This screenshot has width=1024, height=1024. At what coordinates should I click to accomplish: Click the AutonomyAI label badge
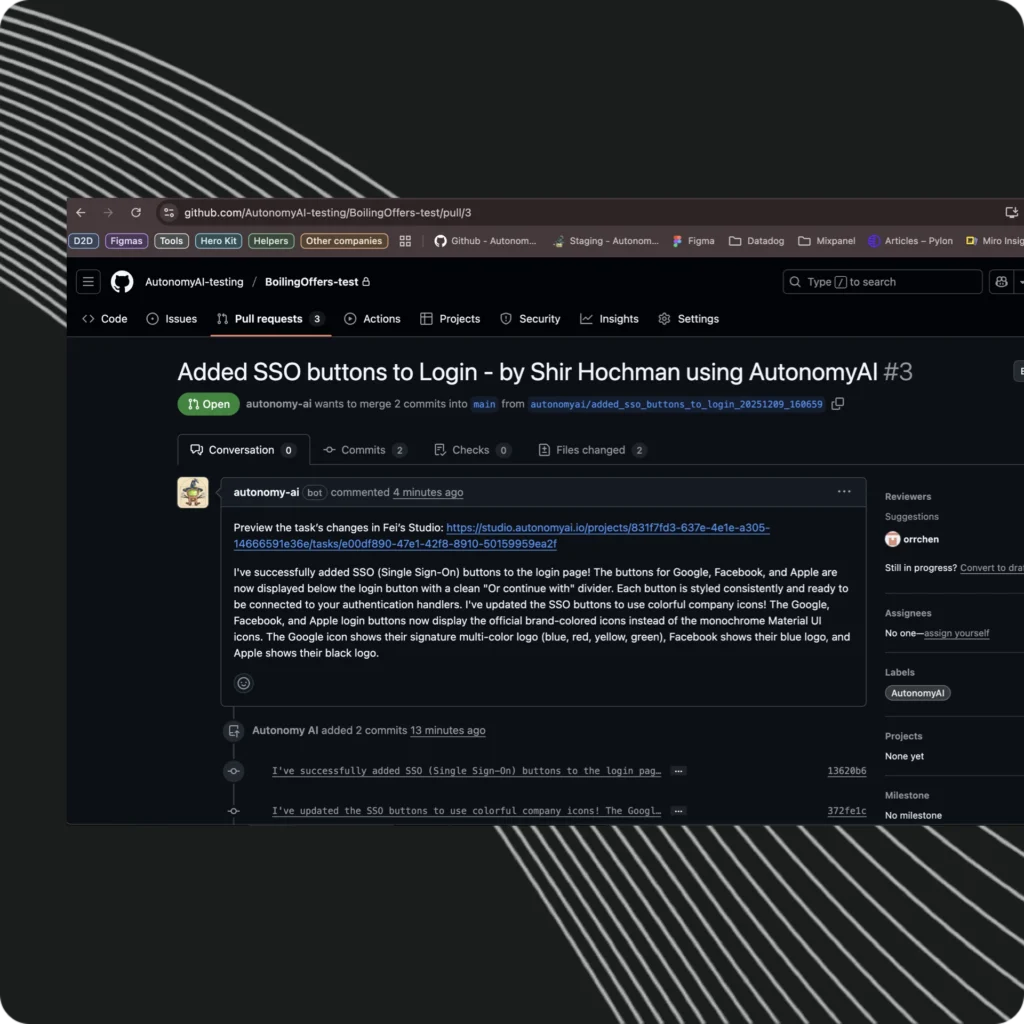click(x=918, y=693)
